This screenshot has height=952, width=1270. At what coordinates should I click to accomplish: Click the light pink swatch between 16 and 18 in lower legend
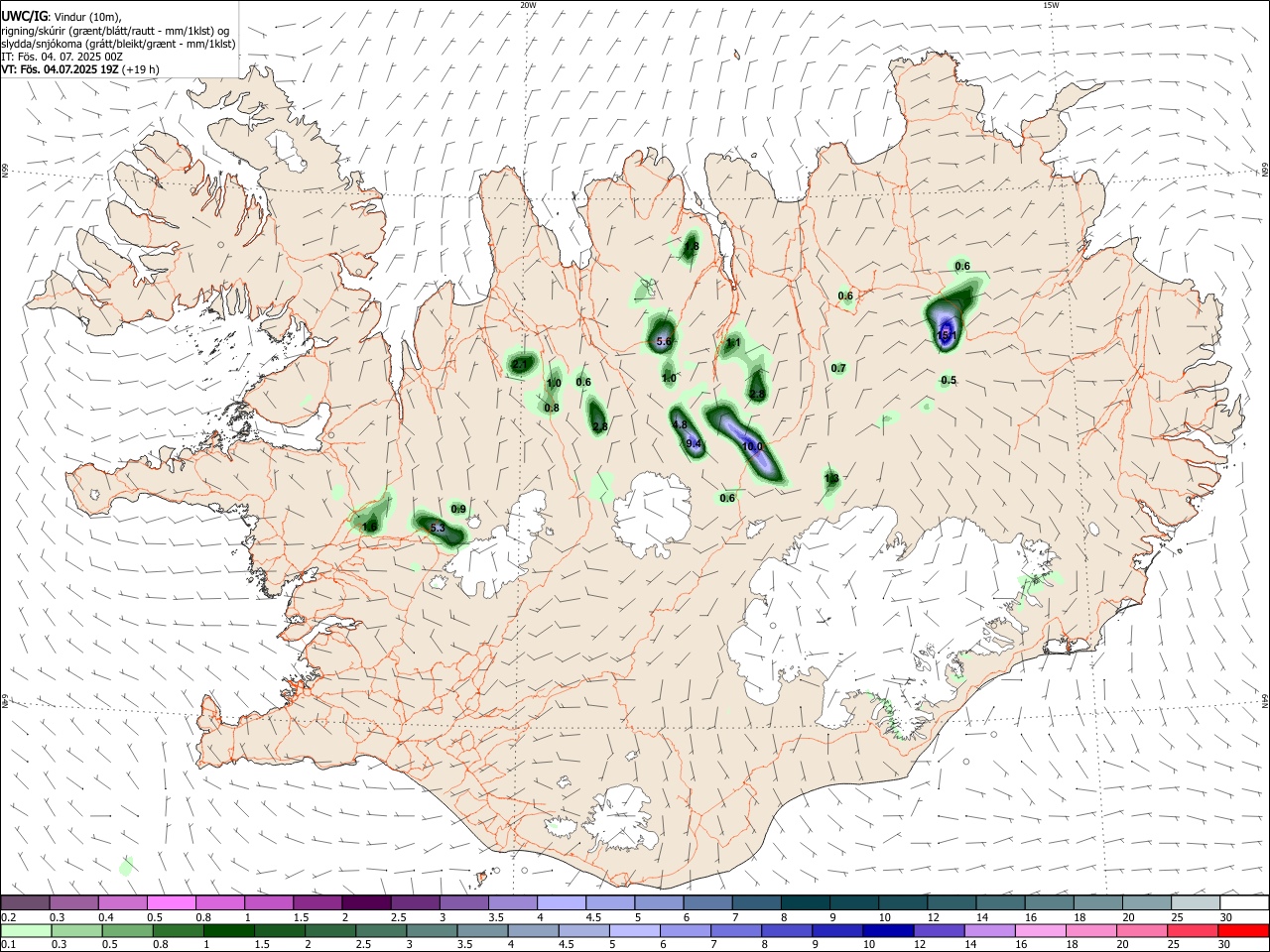(x=1039, y=931)
